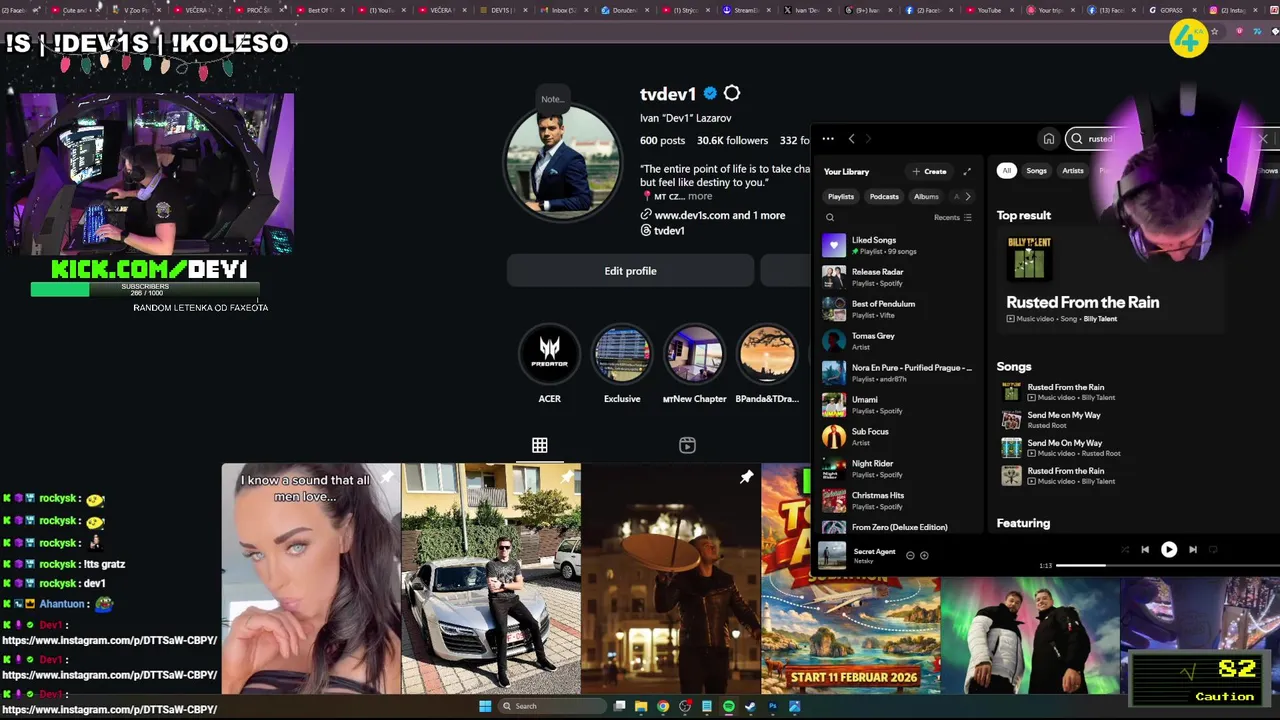The height and width of the screenshot is (720, 1280).
Task: Open Instagram profile settings gear
Action: (x=732, y=93)
